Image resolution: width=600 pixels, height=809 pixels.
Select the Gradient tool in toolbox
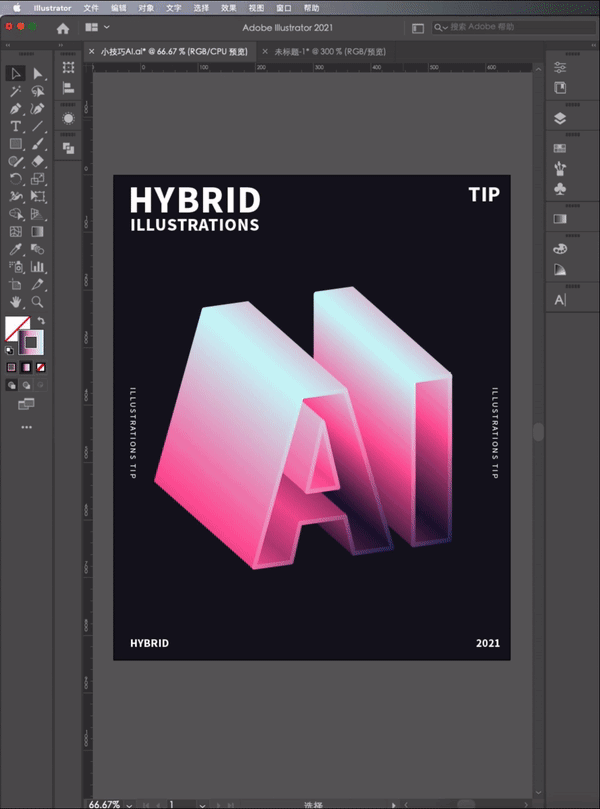[37, 232]
